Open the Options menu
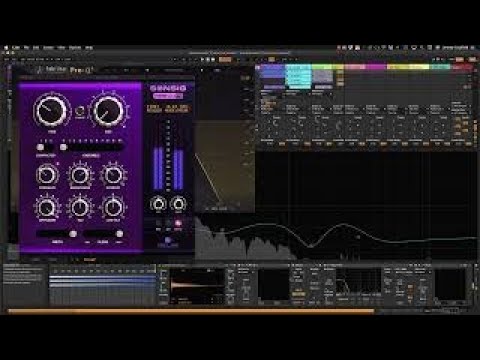The width and height of the screenshot is (480, 360). coord(75,48)
